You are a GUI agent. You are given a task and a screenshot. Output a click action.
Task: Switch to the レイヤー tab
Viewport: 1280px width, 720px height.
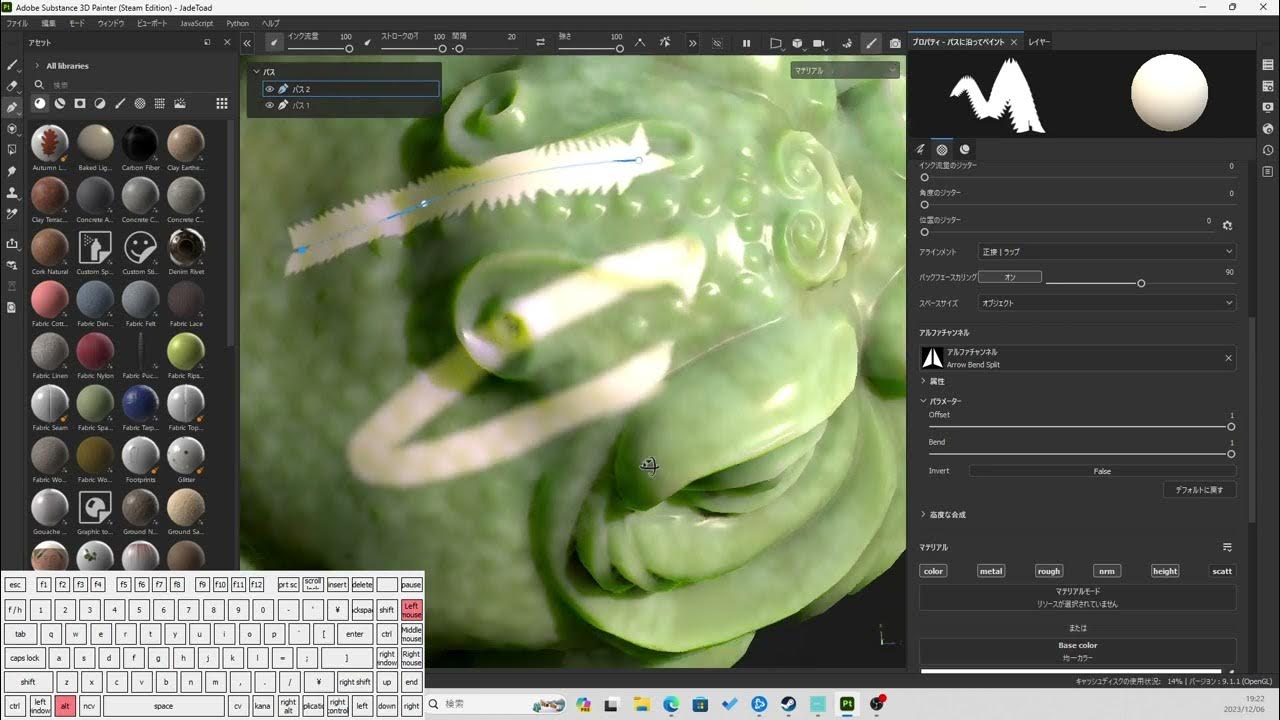[x=1039, y=42]
